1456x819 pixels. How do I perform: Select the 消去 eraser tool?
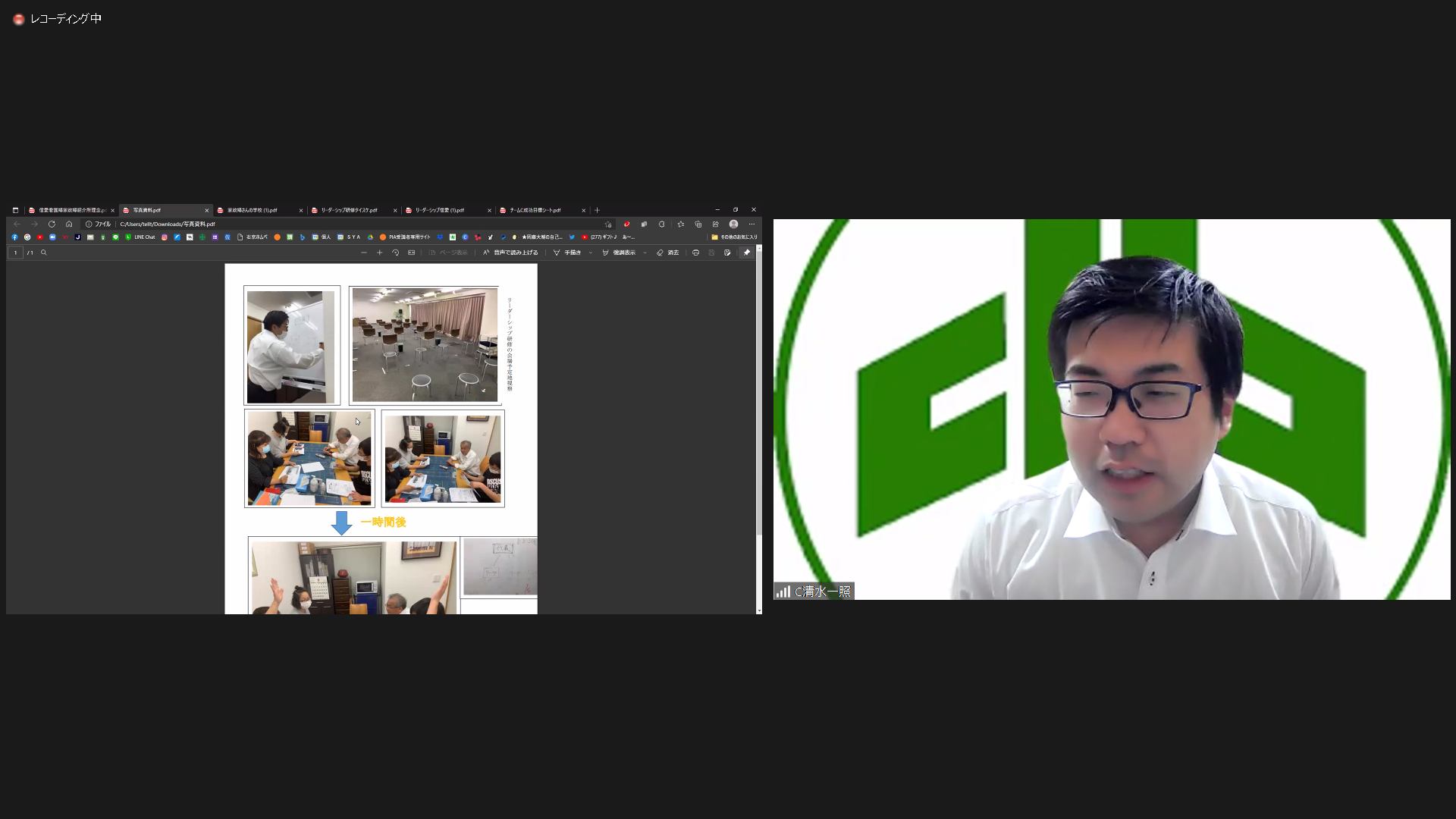coord(668,253)
